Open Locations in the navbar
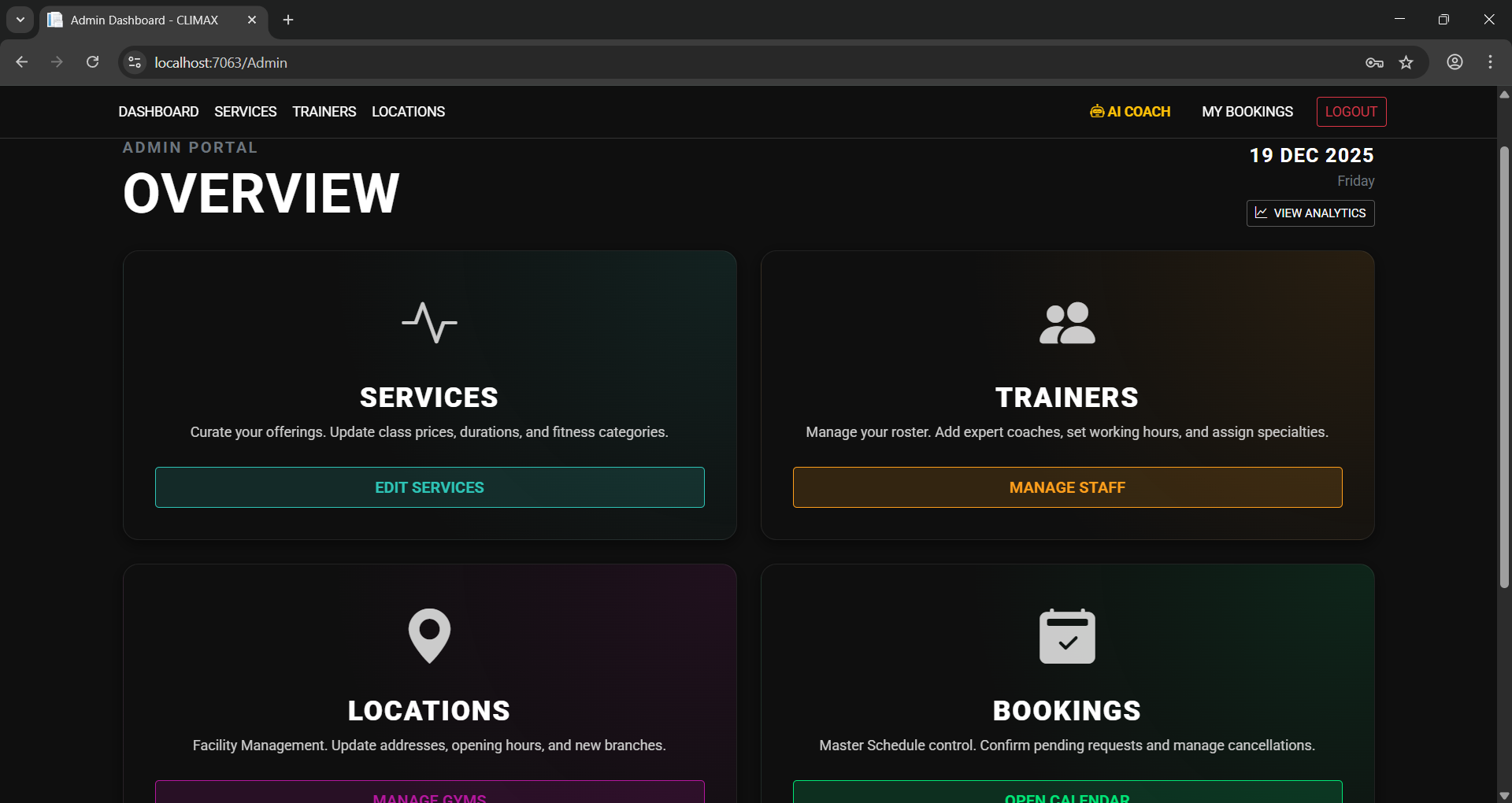The height and width of the screenshot is (803, 1512). coord(408,112)
